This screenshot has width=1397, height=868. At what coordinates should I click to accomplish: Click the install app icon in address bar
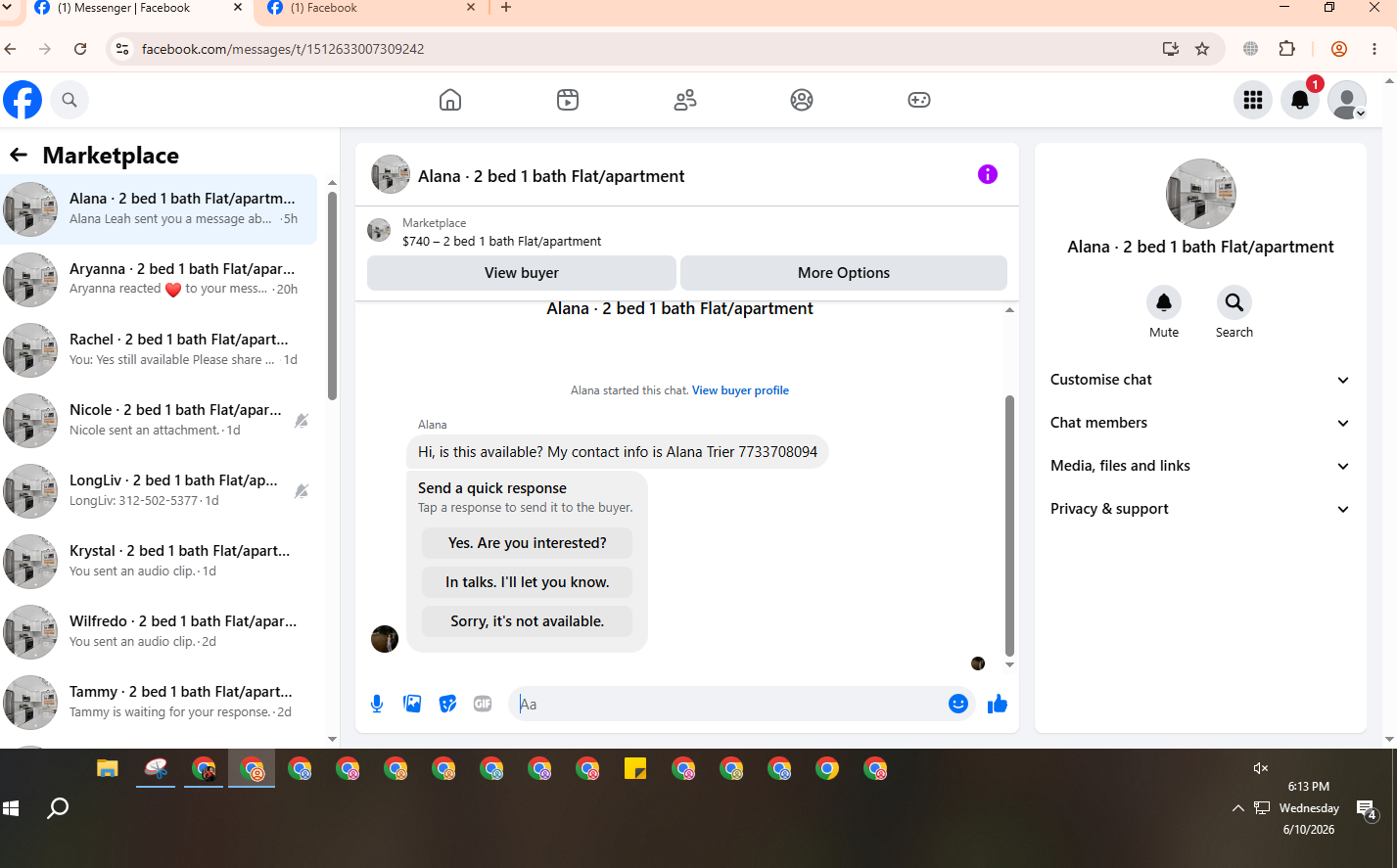1171,49
